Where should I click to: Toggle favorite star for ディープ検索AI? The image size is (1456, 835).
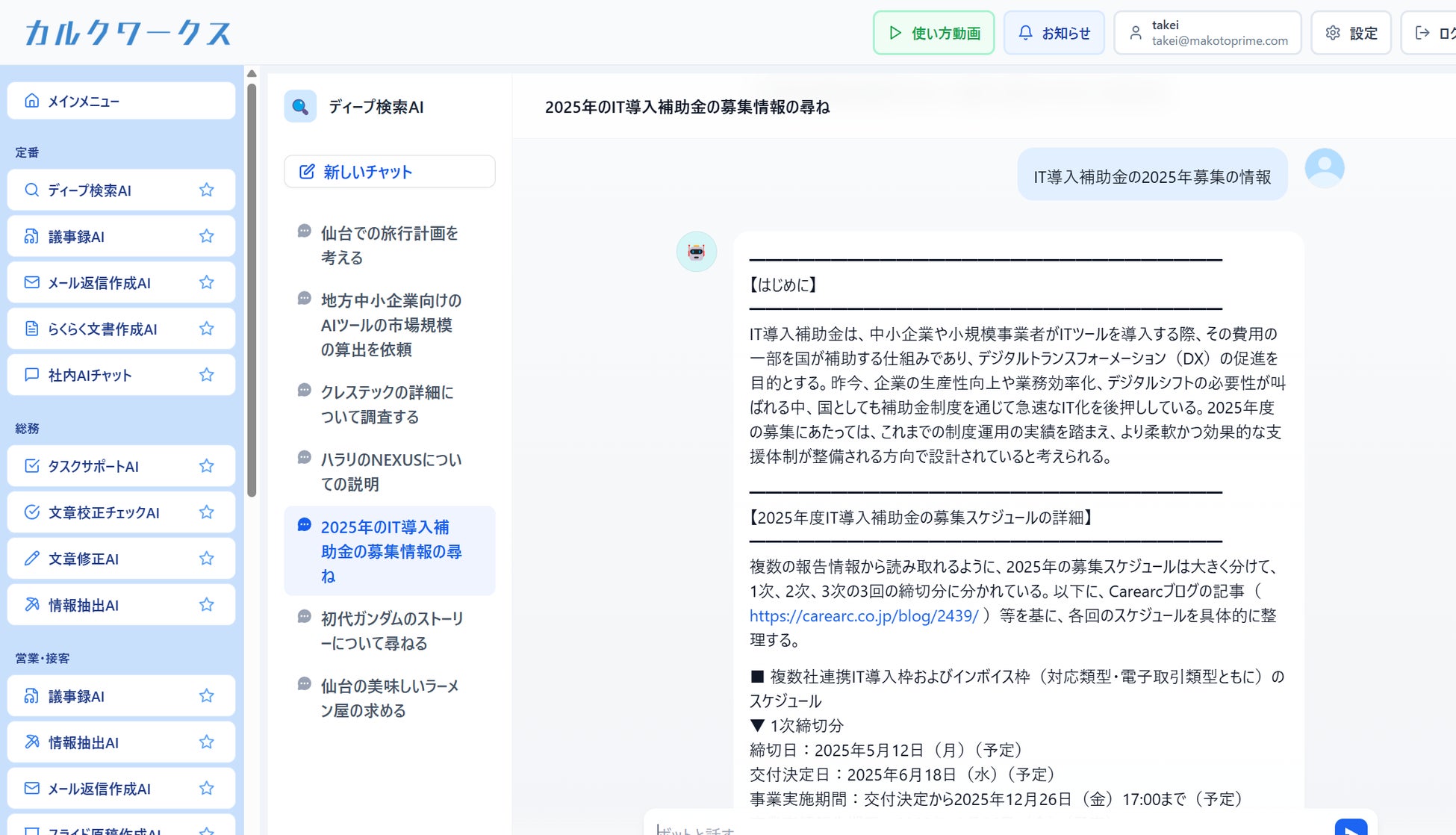point(207,190)
